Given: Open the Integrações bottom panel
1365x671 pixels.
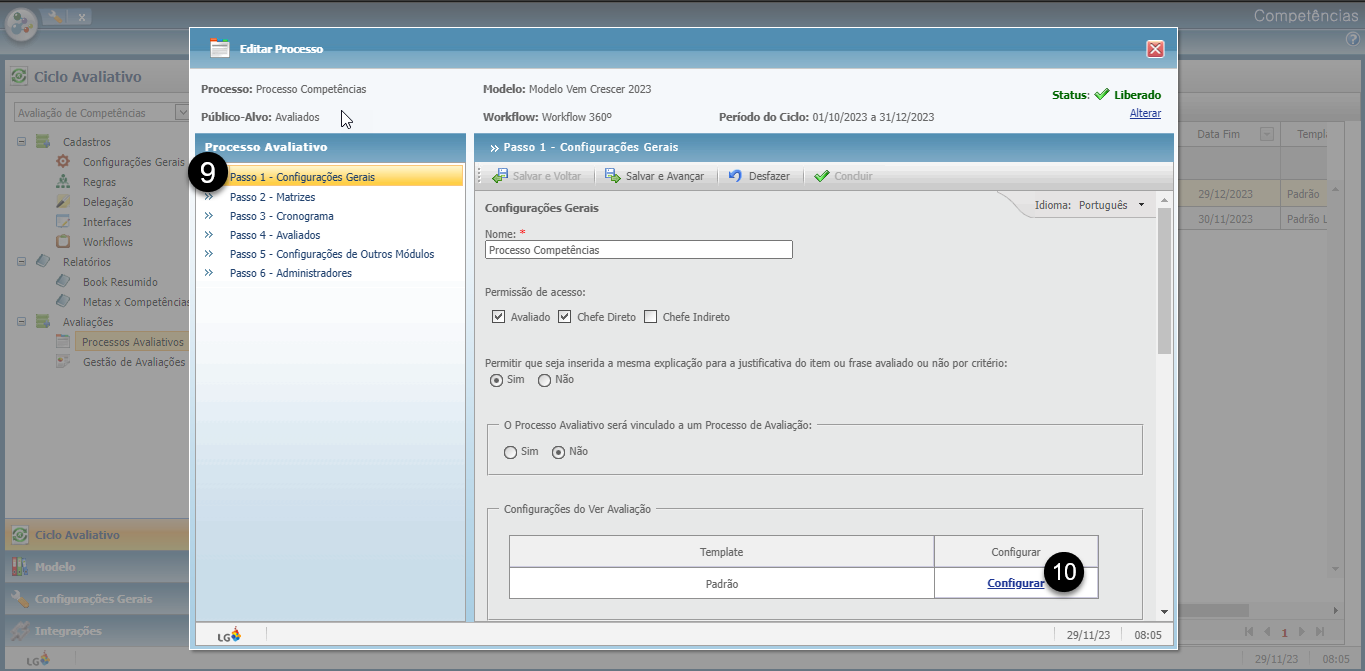Looking at the screenshot, I should click(x=97, y=631).
